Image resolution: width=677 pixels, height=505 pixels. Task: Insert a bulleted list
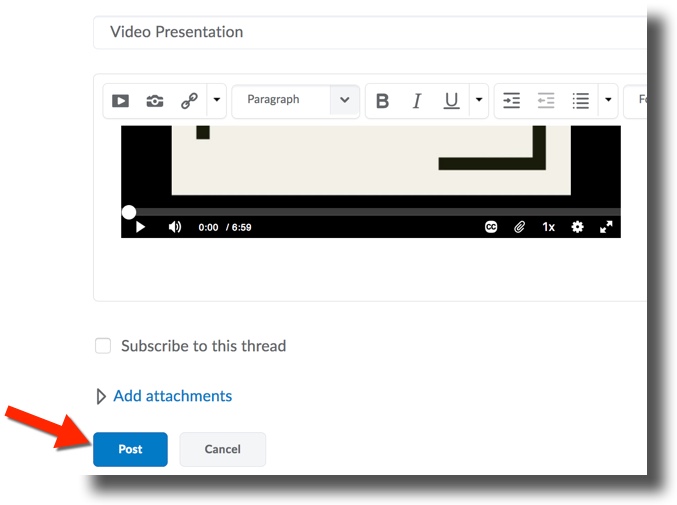pyautogui.click(x=580, y=101)
